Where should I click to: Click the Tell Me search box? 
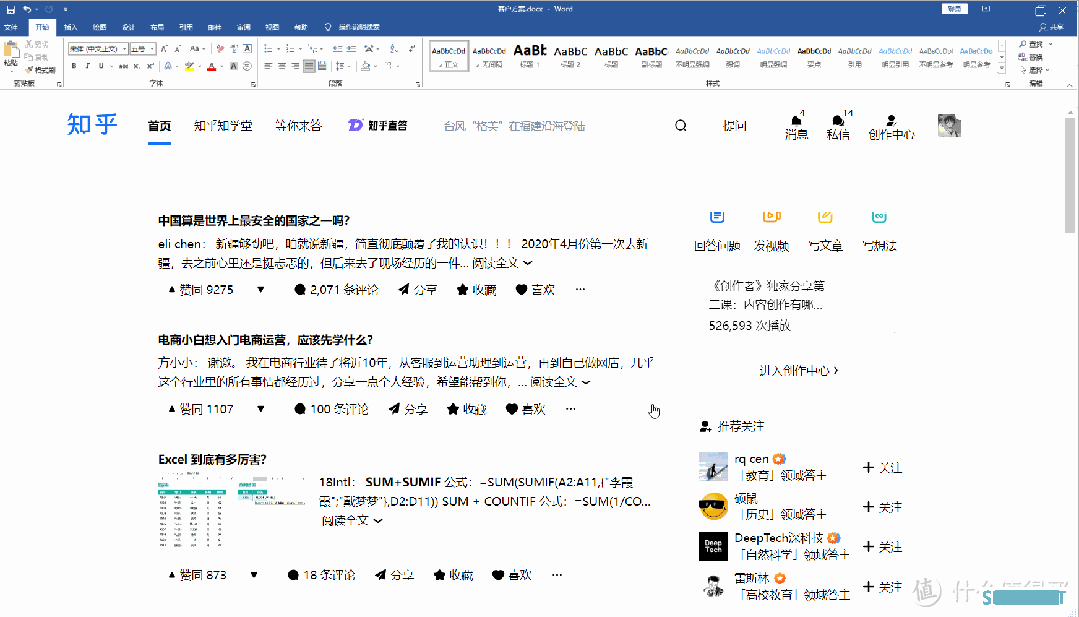click(x=352, y=28)
